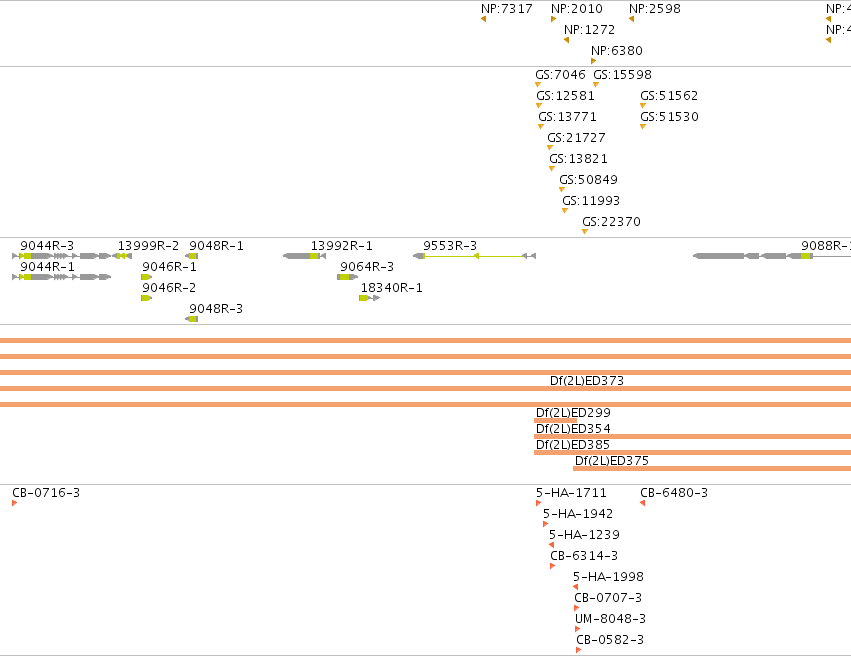The height and width of the screenshot is (656, 851).
Task: Click the 5-HA-1711 insertion label
Action: tap(571, 493)
